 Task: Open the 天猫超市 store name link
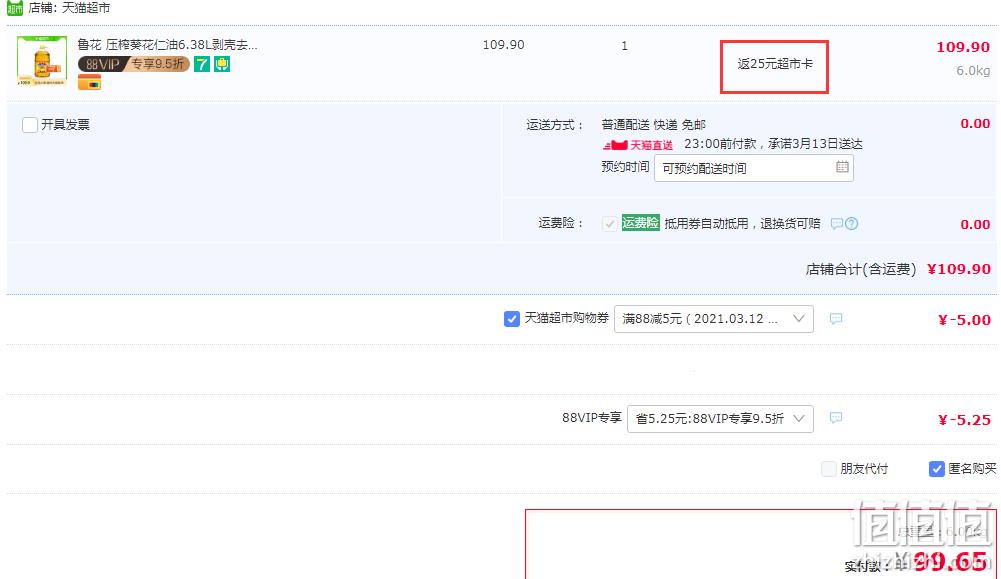(x=86, y=8)
